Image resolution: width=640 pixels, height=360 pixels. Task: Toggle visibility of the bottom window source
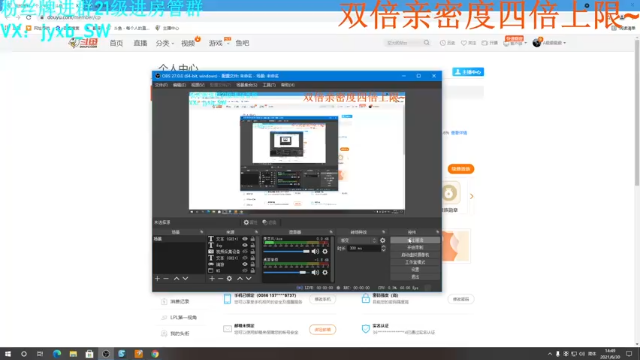(245, 270)
